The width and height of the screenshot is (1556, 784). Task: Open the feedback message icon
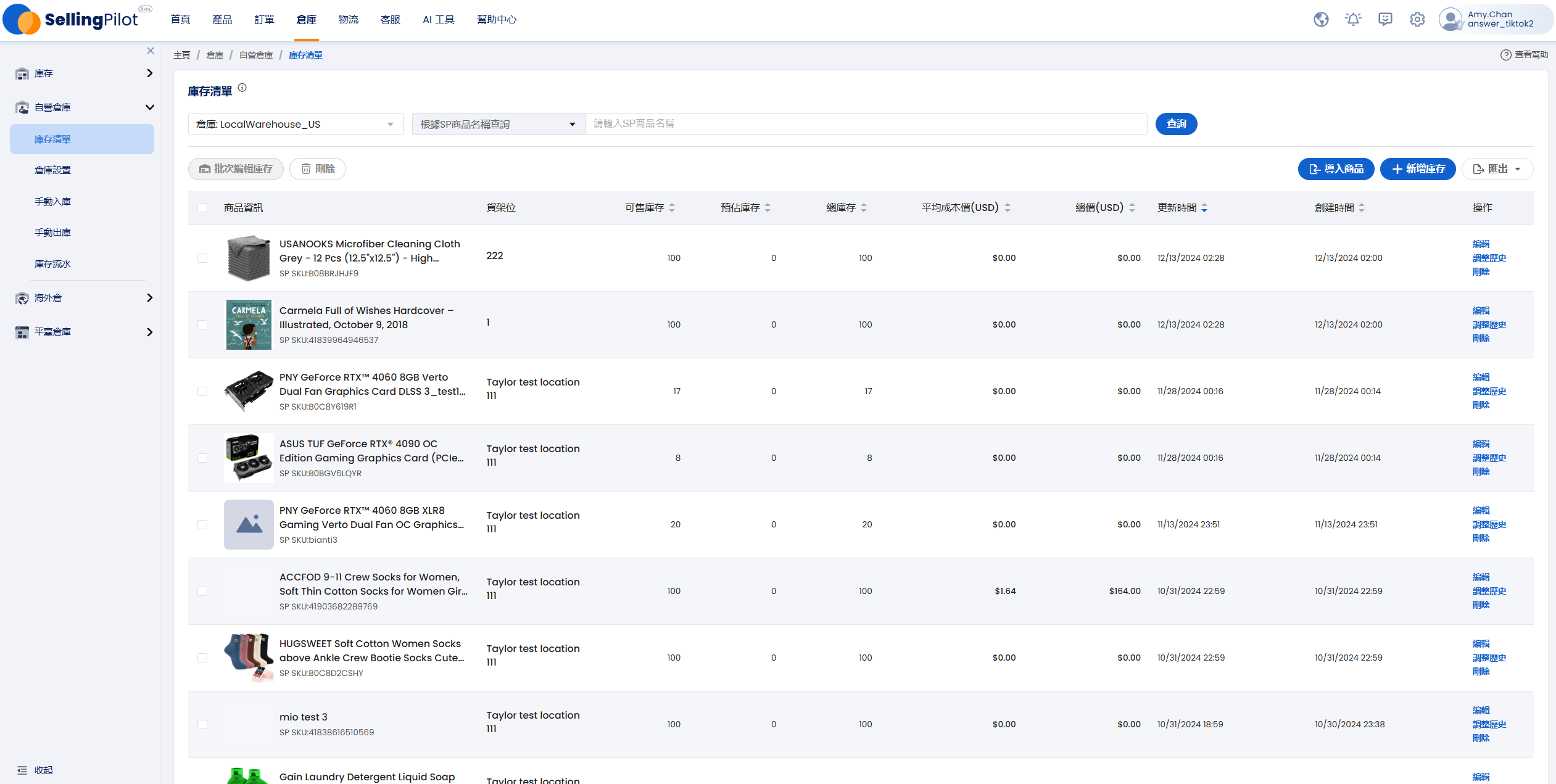click(1385, 20)
